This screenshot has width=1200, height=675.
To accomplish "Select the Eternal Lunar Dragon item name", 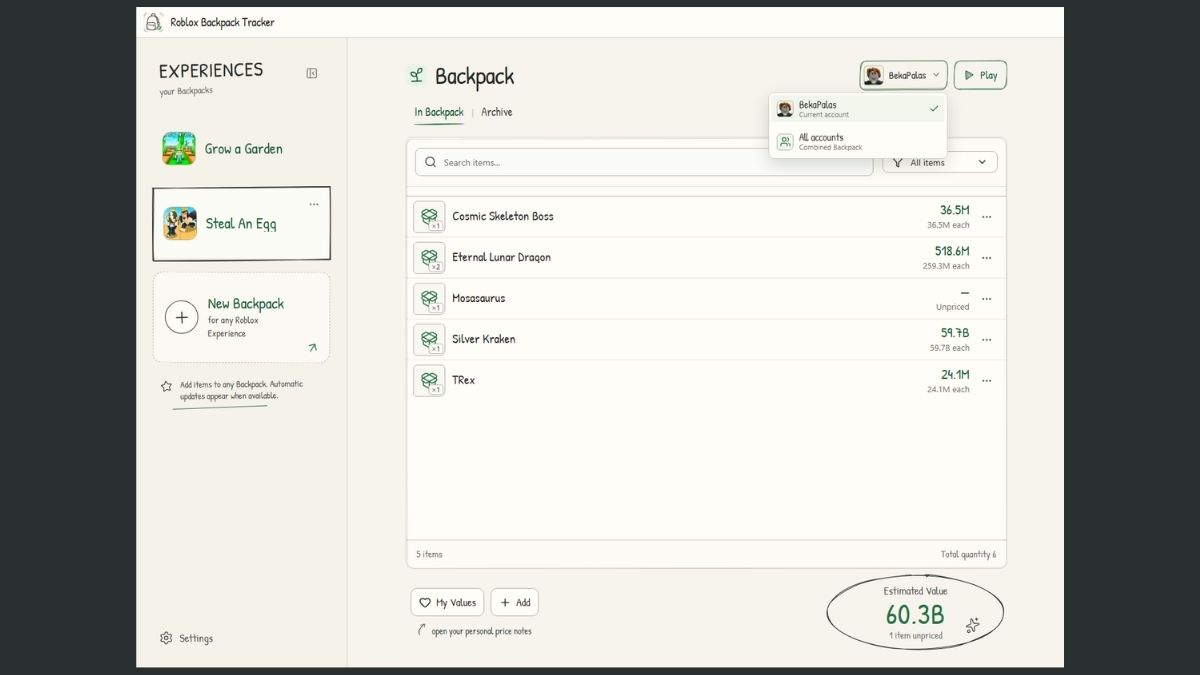I will coord(501,257).
